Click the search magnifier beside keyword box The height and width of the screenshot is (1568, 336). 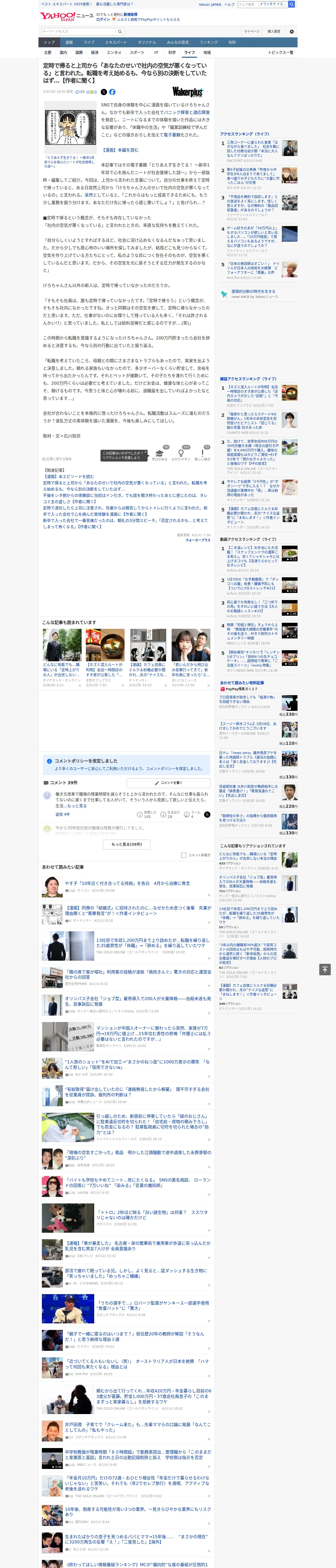(120, 32)
